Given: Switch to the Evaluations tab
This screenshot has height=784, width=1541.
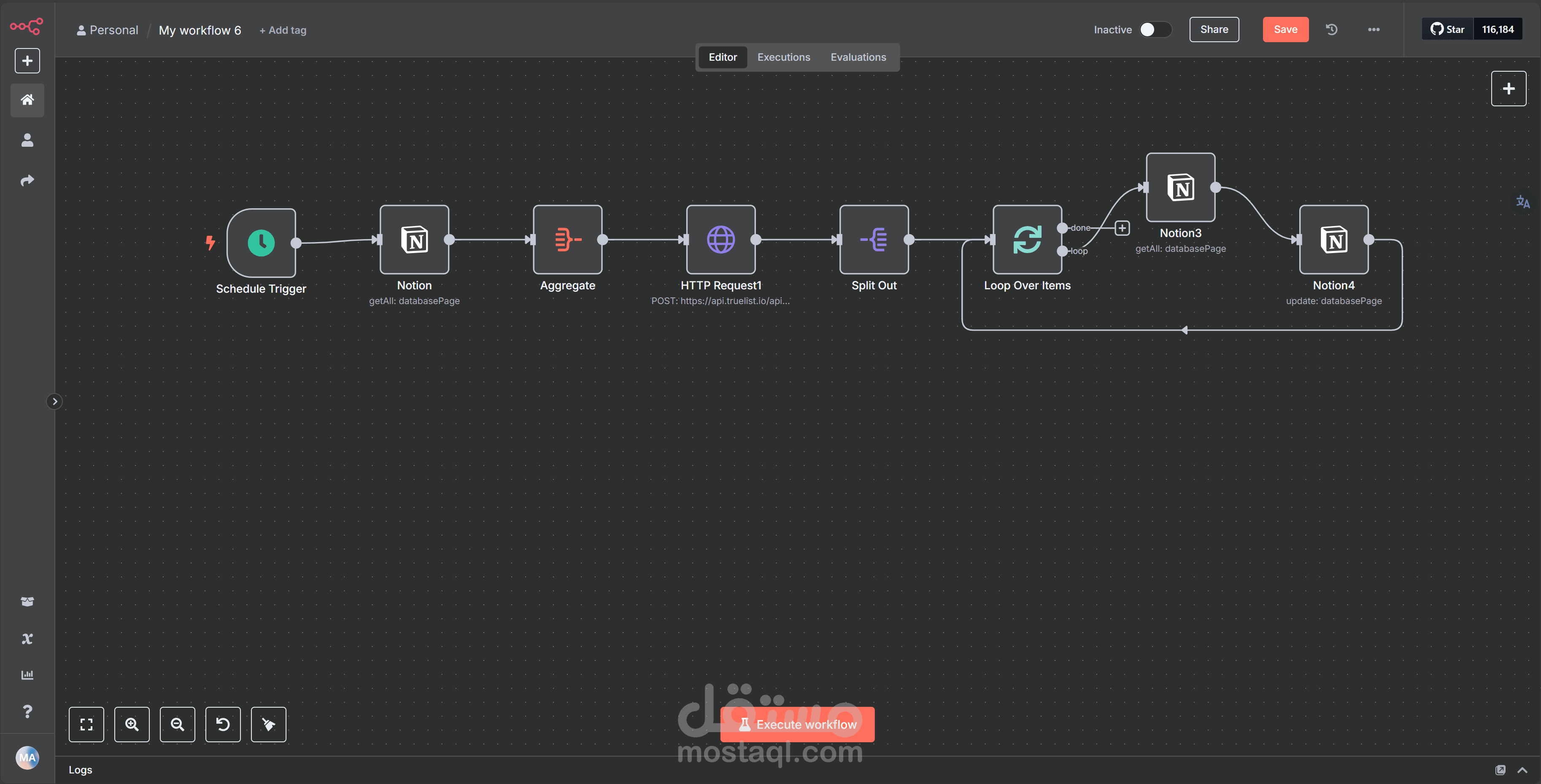Looking at the screenshot, I should 858,57.
